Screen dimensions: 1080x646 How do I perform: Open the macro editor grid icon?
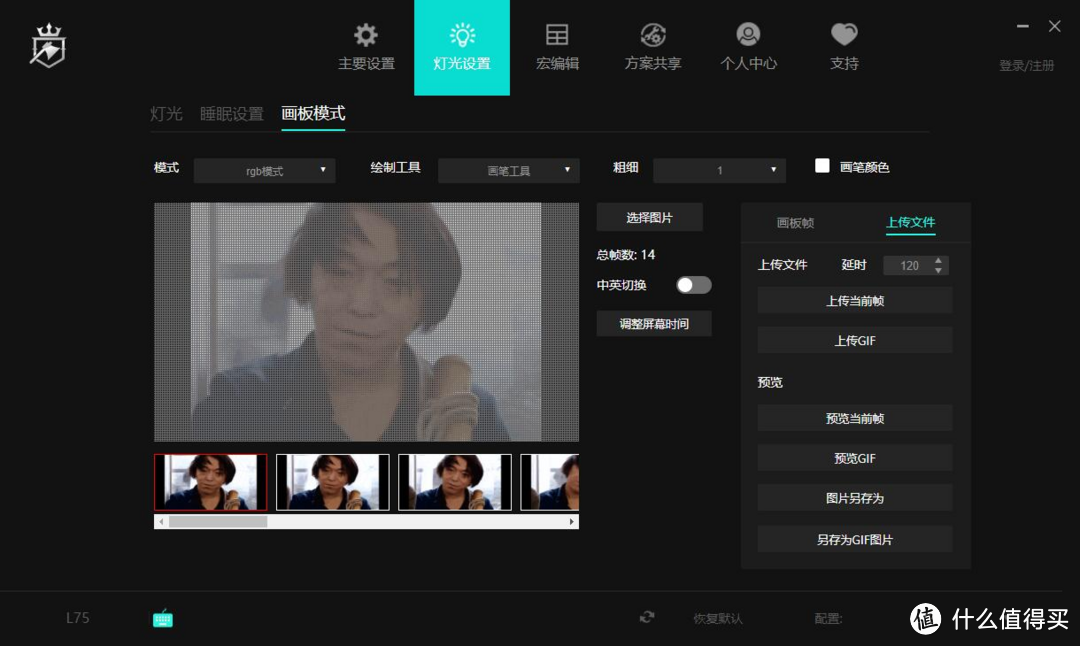[557, 36]
